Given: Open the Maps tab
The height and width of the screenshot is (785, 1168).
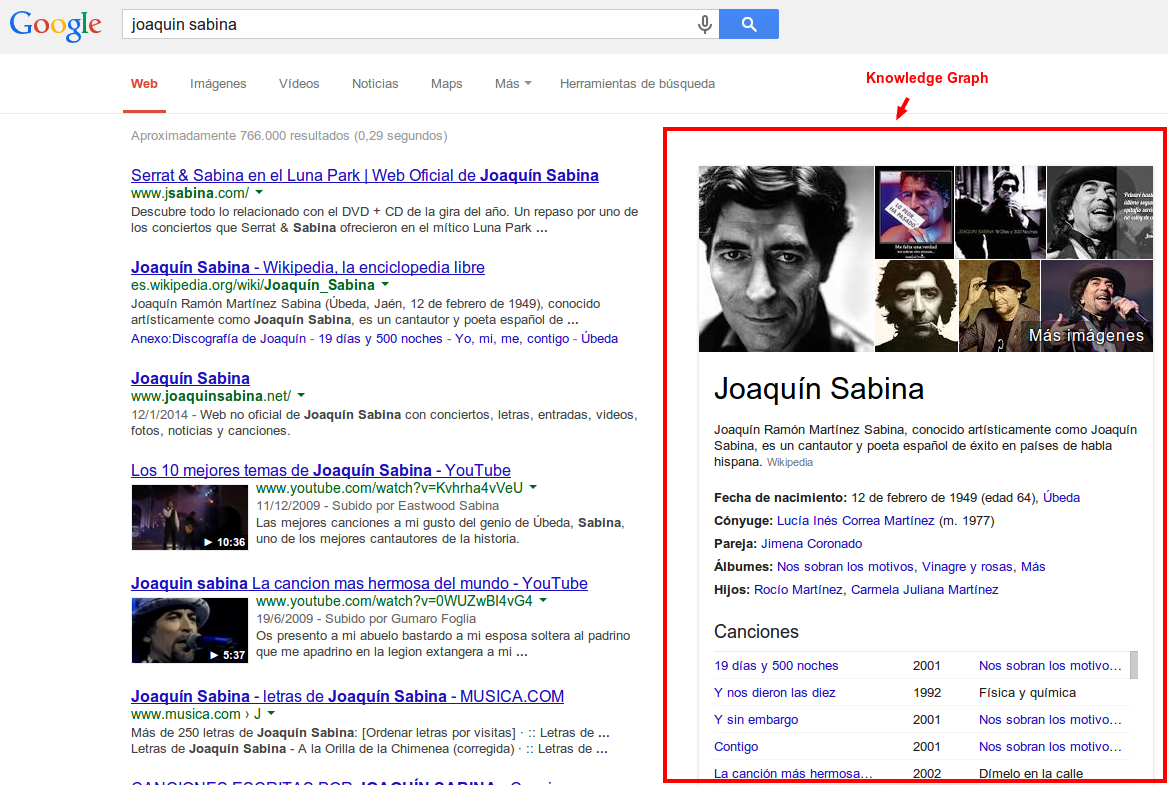Looking at the screenshot, I should coord(446,83).
